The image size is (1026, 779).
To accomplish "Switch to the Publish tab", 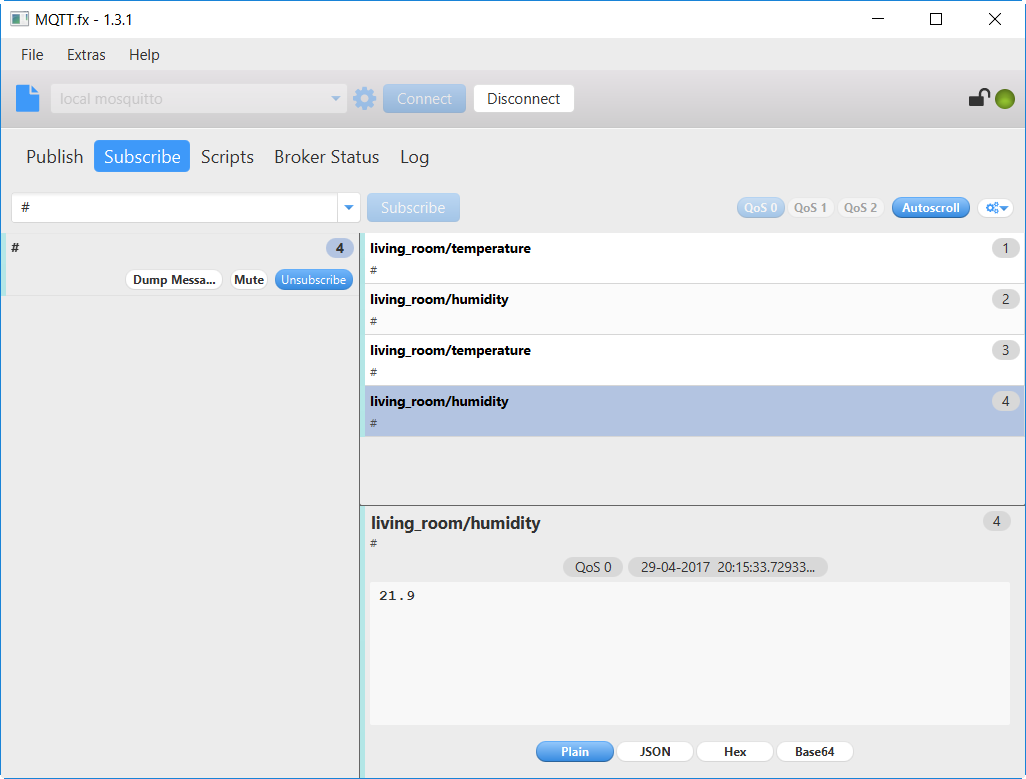I will click(x=54, y=157).
